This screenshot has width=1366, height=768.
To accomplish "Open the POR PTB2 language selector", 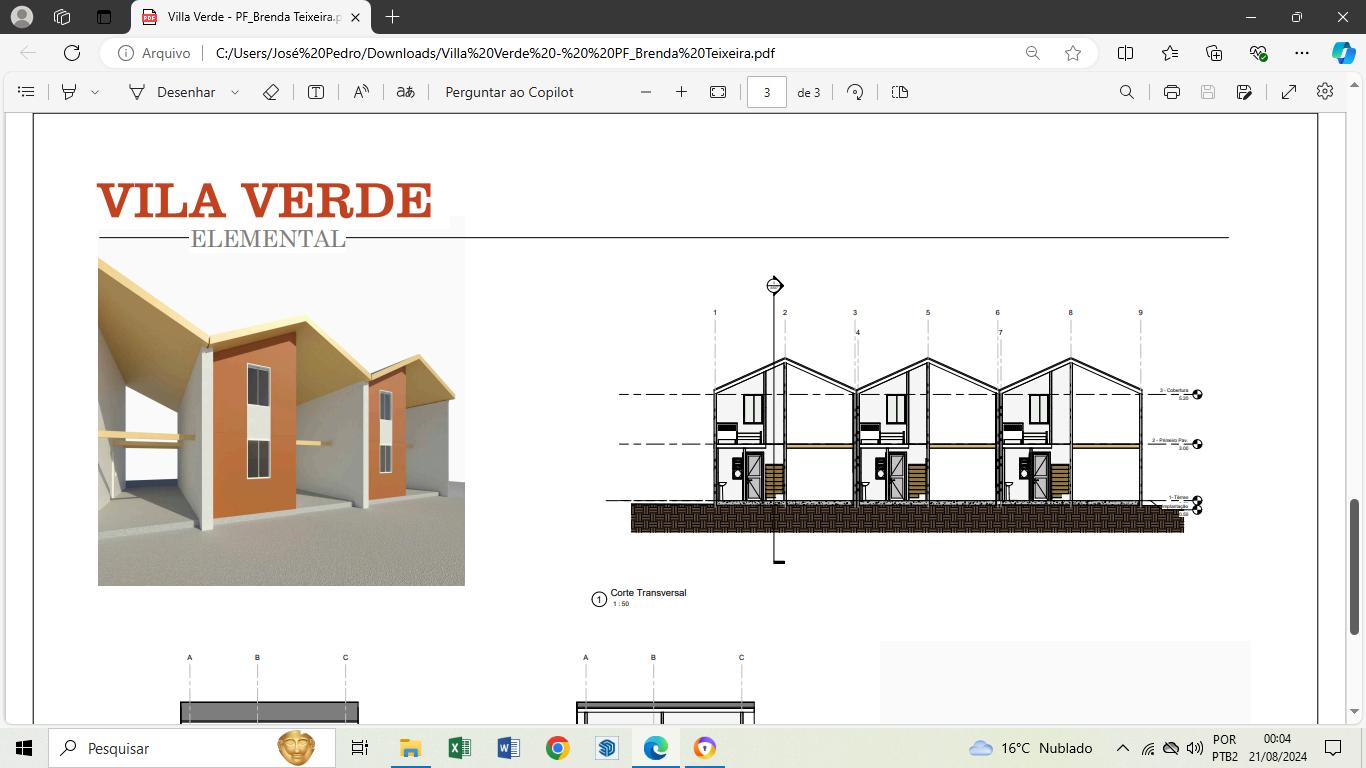I will (x=1225, y=748).
